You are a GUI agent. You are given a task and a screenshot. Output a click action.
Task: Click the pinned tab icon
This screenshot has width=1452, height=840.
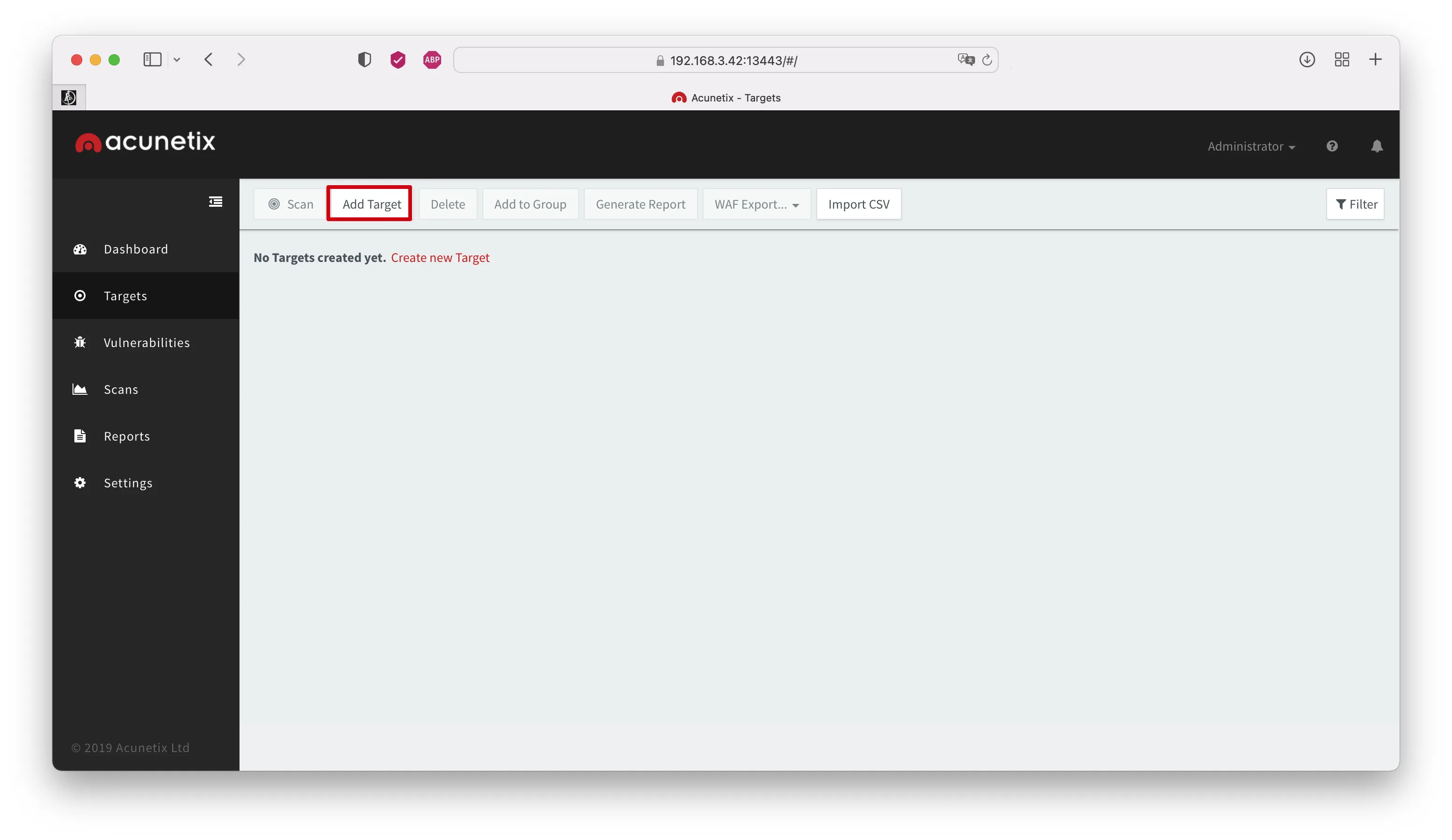click(69, 98)
